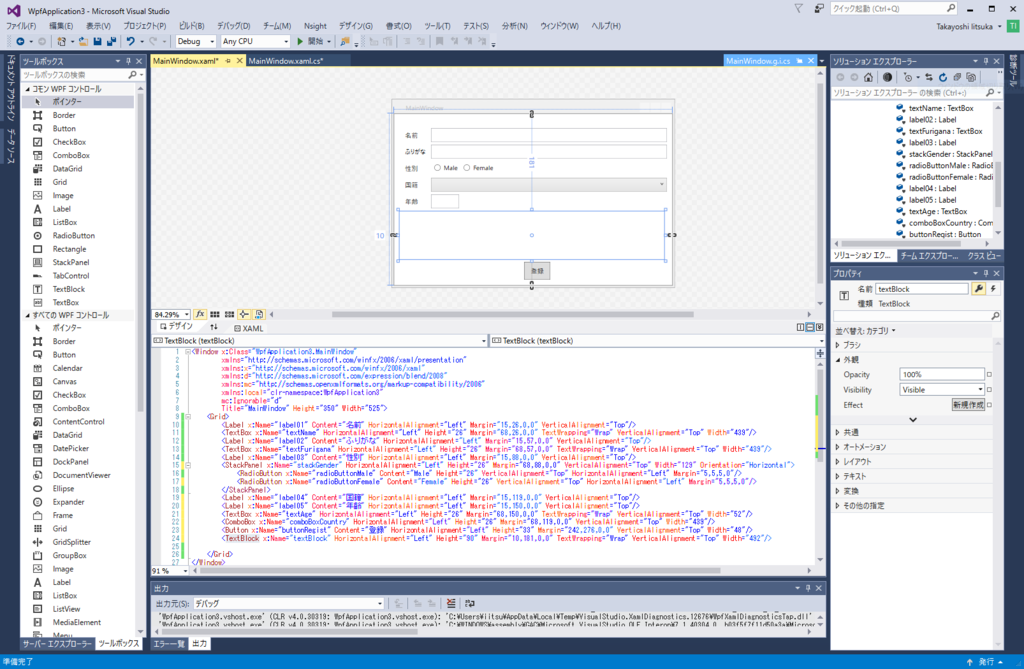Click Collapse All icon in Solution Explorer
The width and height of the screenshot is (1024, 669).
(x=957, y=77)
